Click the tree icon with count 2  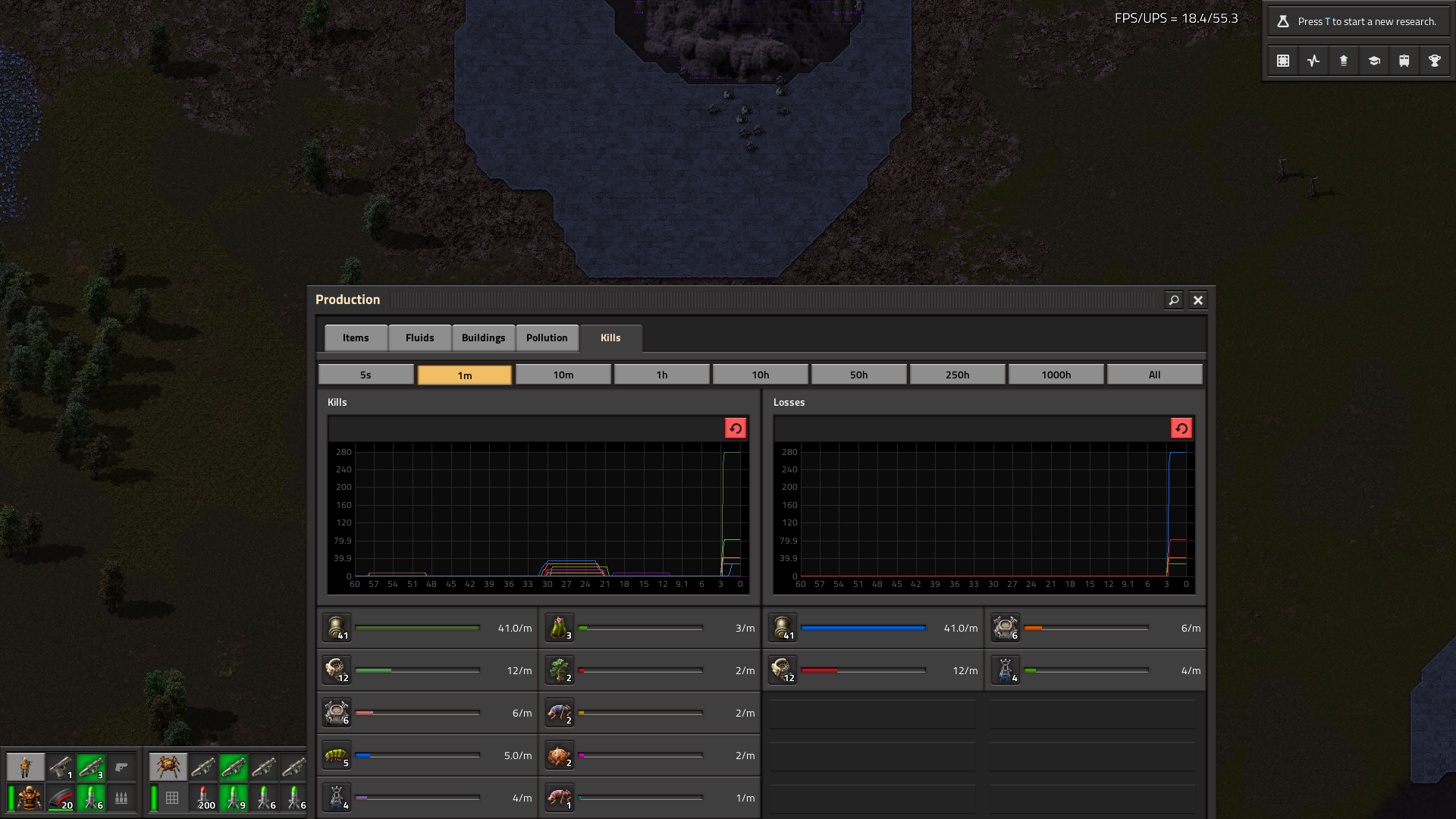tap(560, 670)
